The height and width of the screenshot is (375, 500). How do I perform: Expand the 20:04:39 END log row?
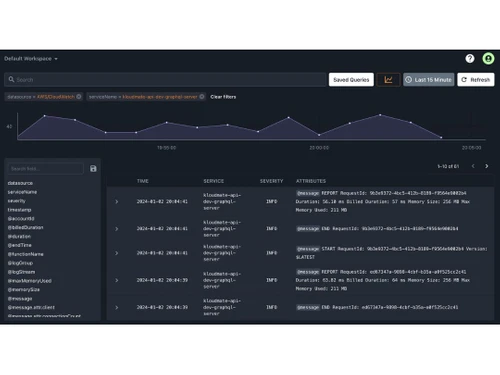click(117, 307)
